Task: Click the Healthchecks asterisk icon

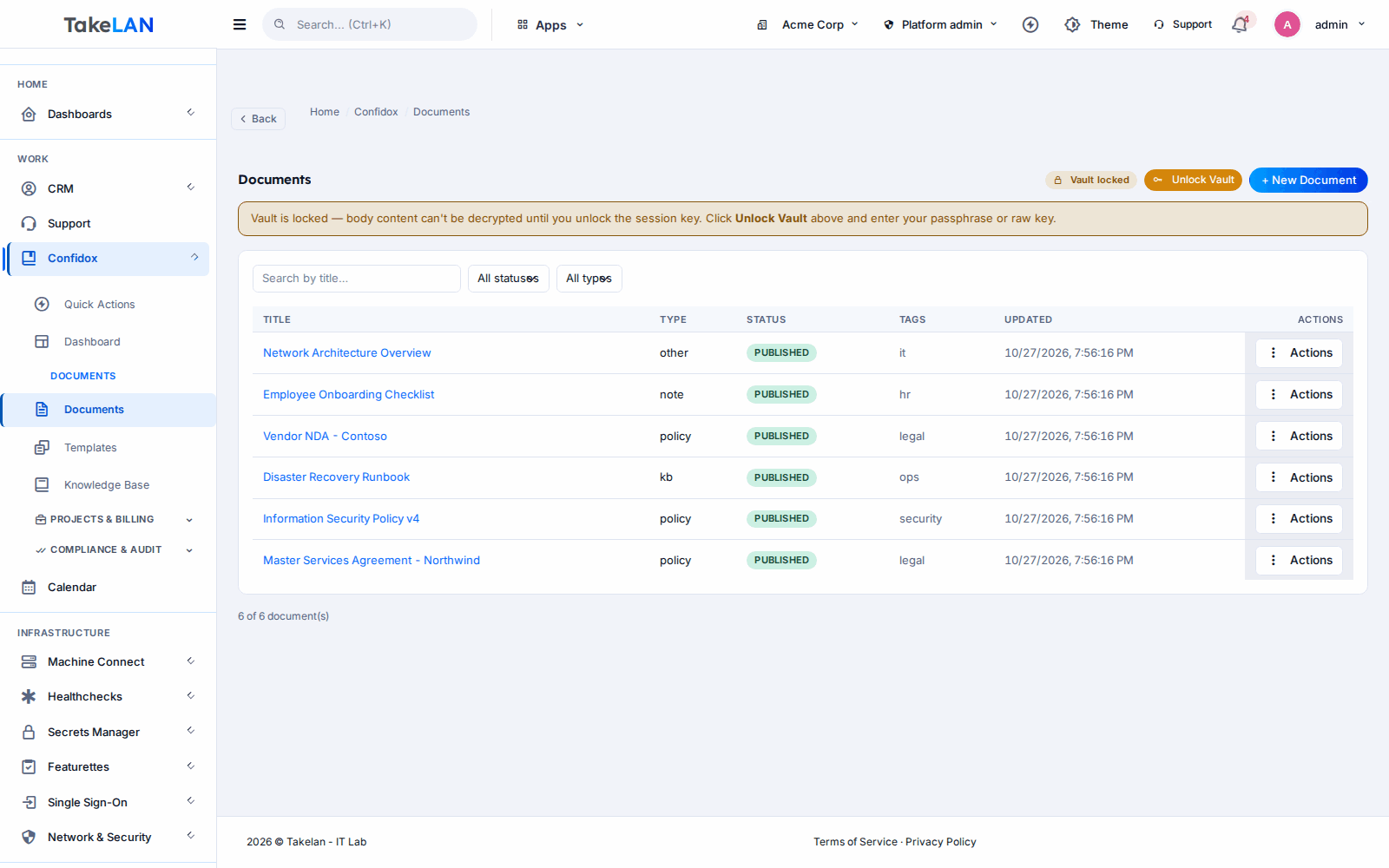Action: pos(29,696)
